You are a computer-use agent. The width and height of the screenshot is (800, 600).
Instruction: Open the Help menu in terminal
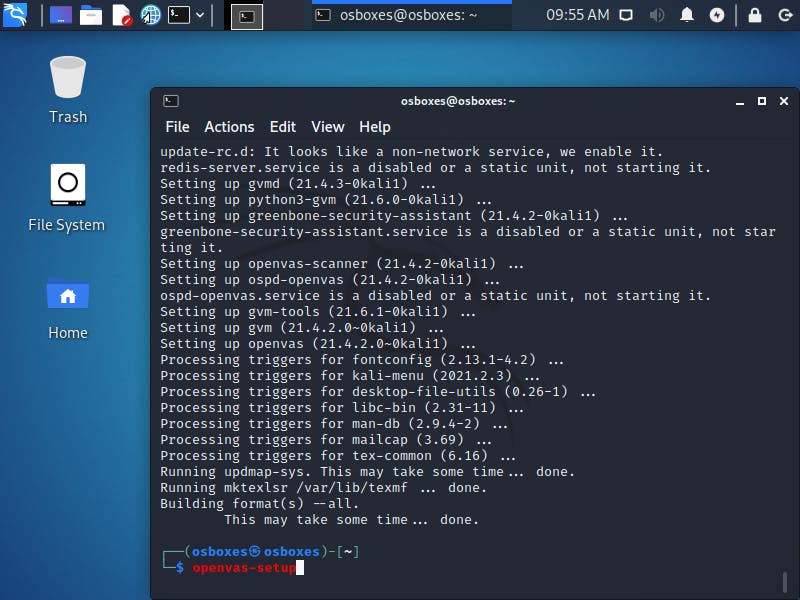click(x=374, y=127)
